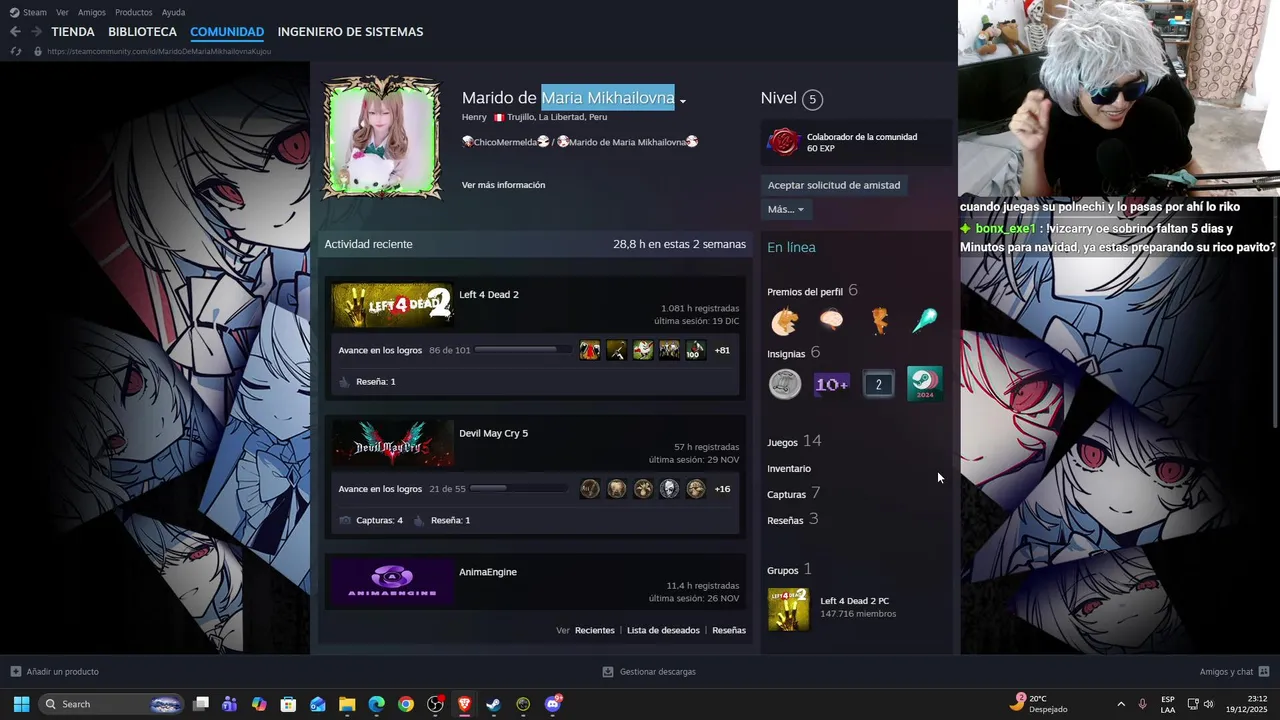Switch to the BIBLIOTECA tab
The image size is (1280, 720).
click(x=142, y=32)
